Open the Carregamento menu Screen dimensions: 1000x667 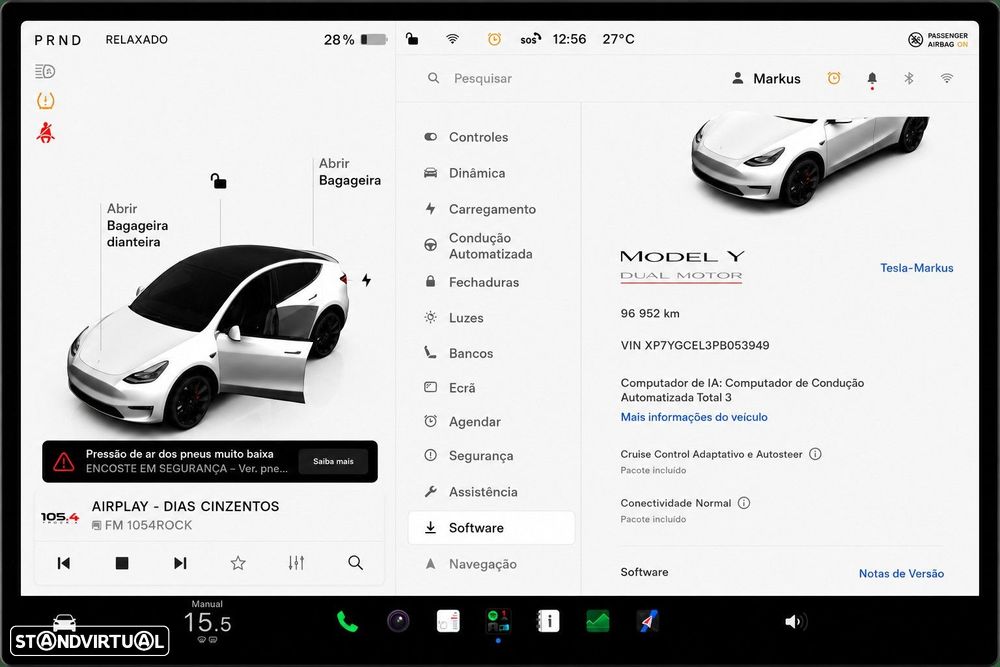click(x=491, y=209)
